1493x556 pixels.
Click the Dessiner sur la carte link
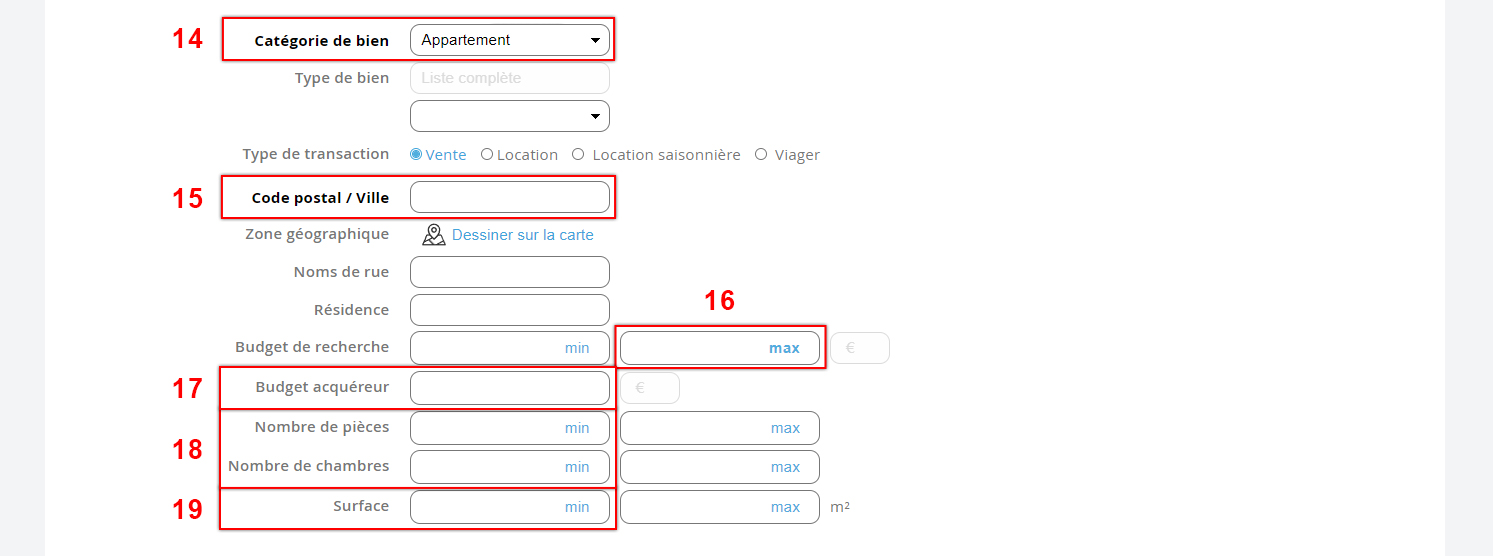522,235
